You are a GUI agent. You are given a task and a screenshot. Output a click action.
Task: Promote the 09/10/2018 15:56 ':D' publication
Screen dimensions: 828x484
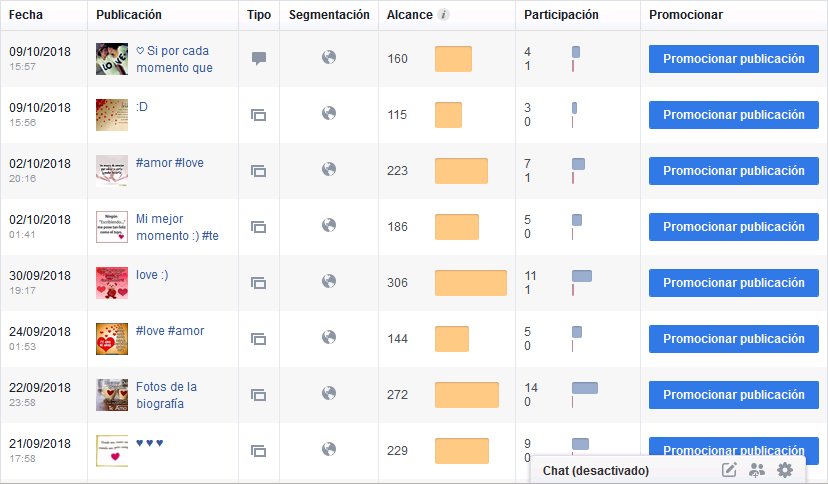pos(733,115)
